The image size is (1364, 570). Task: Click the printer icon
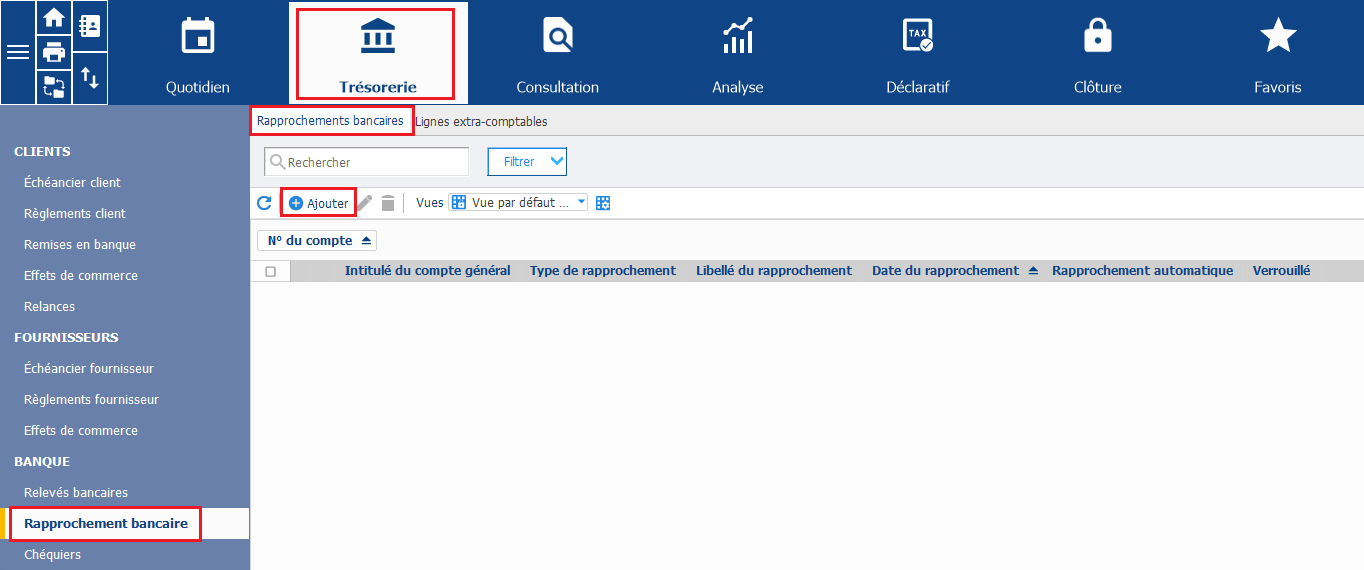54,52
